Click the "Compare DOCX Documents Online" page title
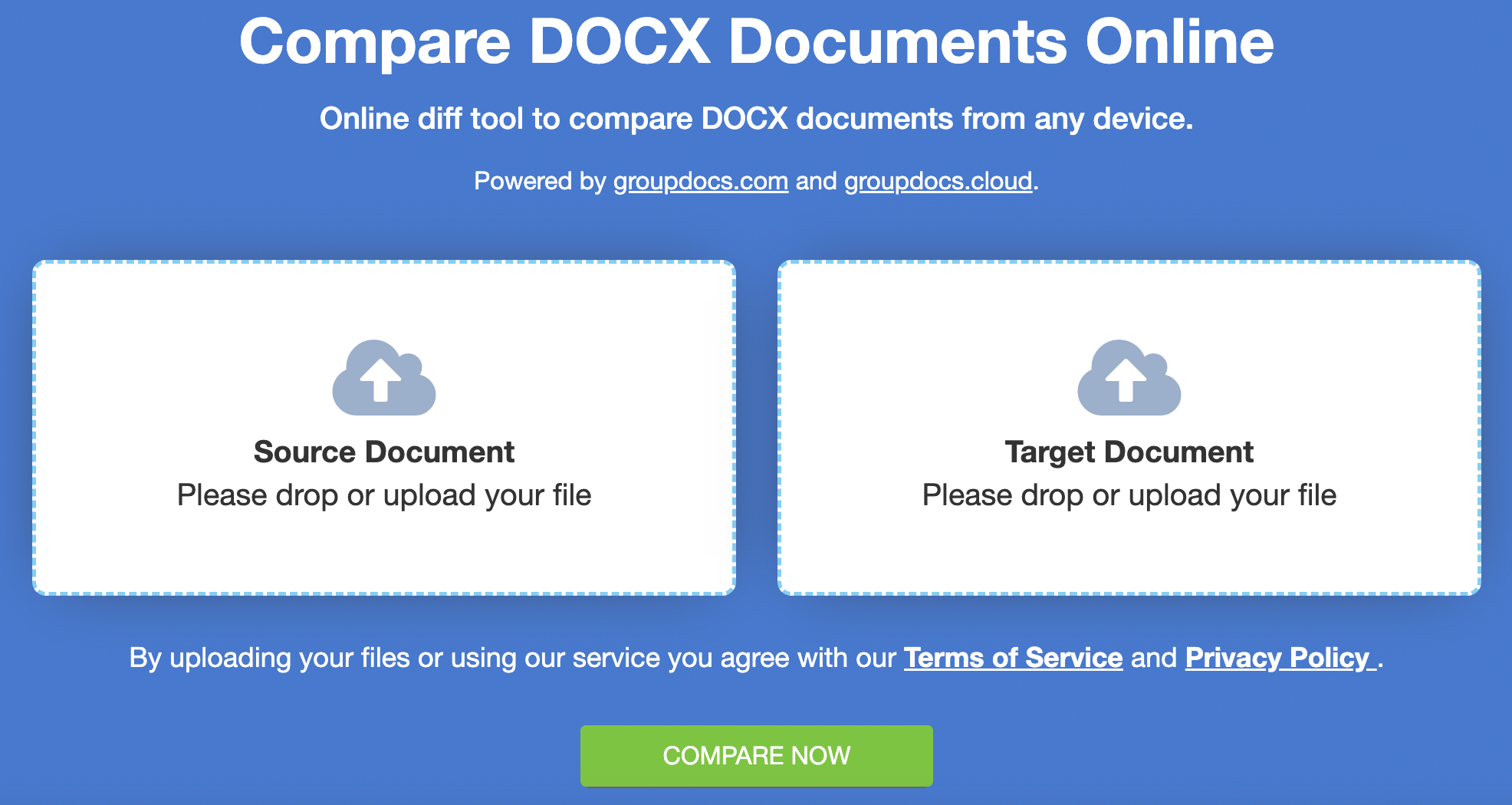The image size is (1512, 805). [x=756, y=42]
